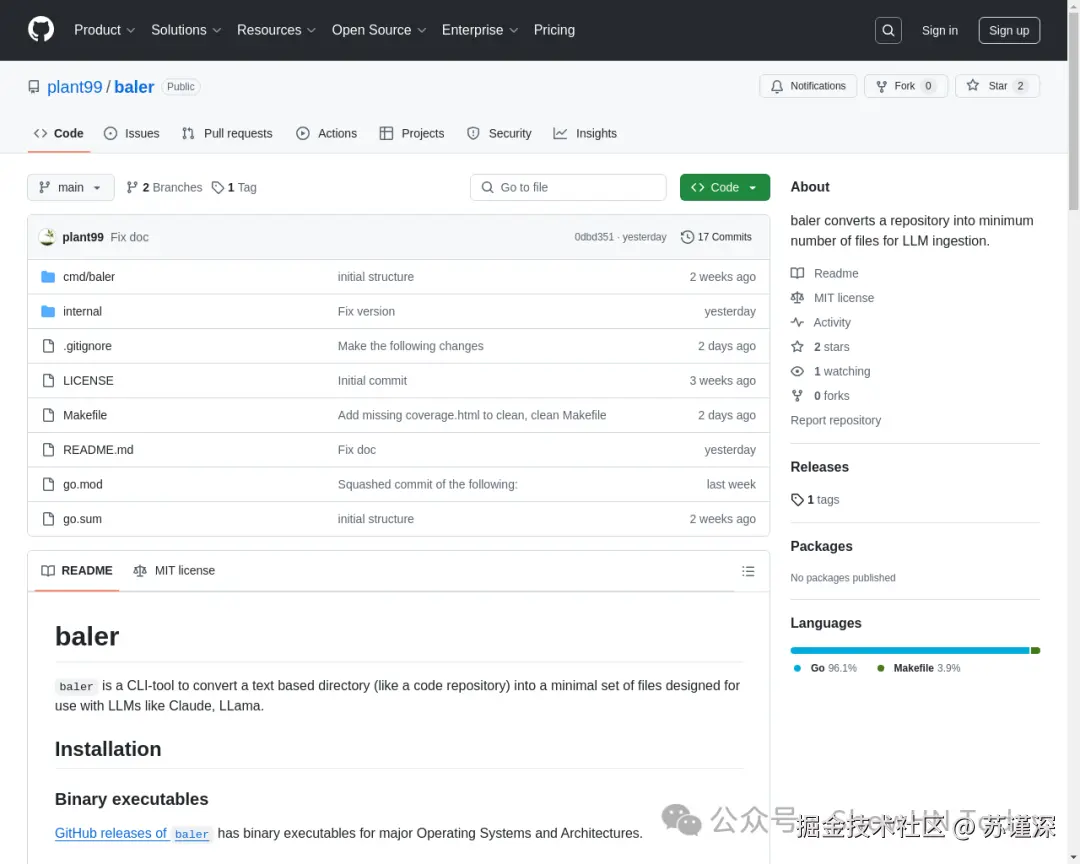The height and width of the screenshot is (864, 1080).
Task: Open 'Squashed commit of the following:' message
Action: (427, 484)
